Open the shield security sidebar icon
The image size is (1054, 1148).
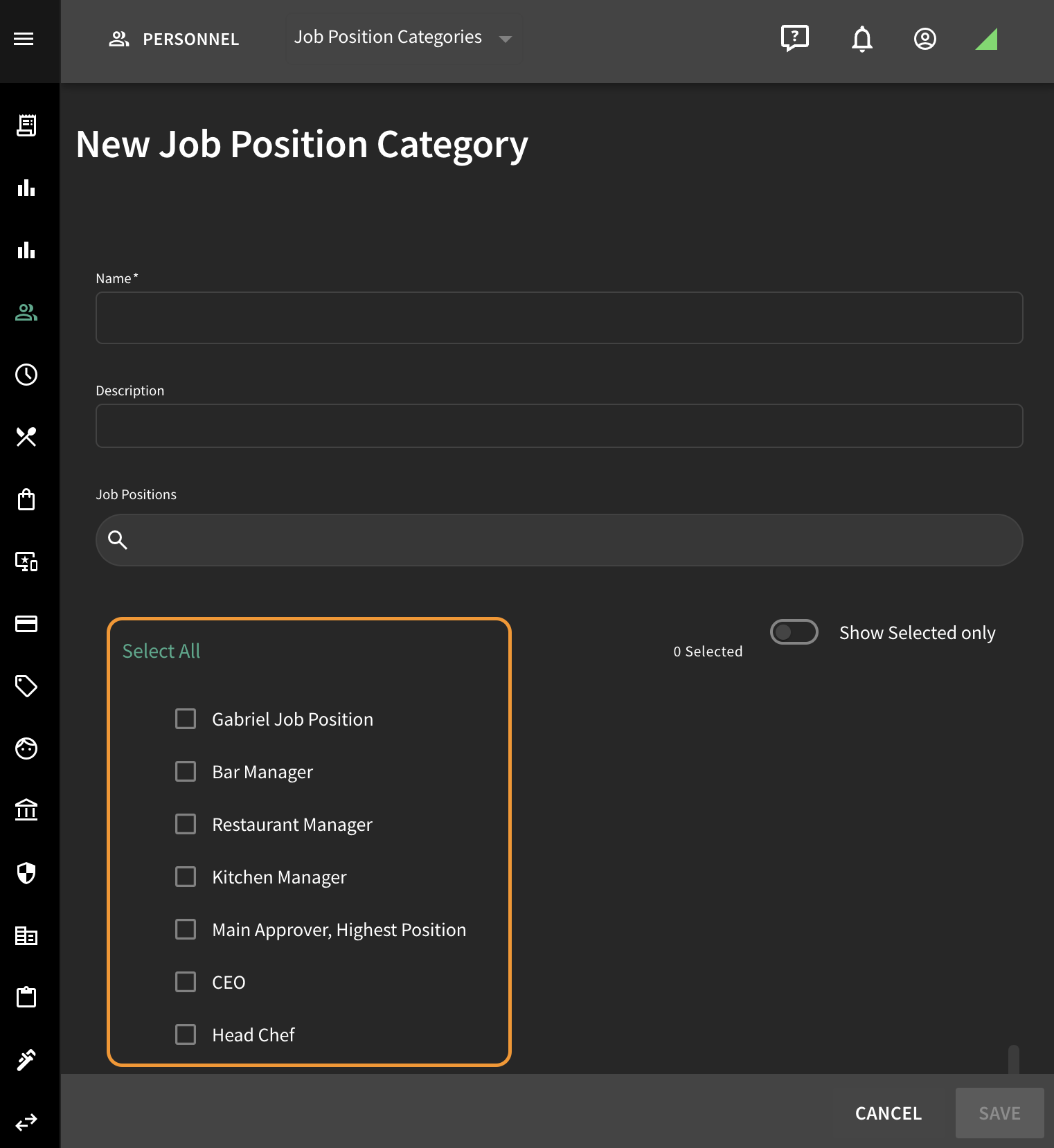[x=26, y=873]
